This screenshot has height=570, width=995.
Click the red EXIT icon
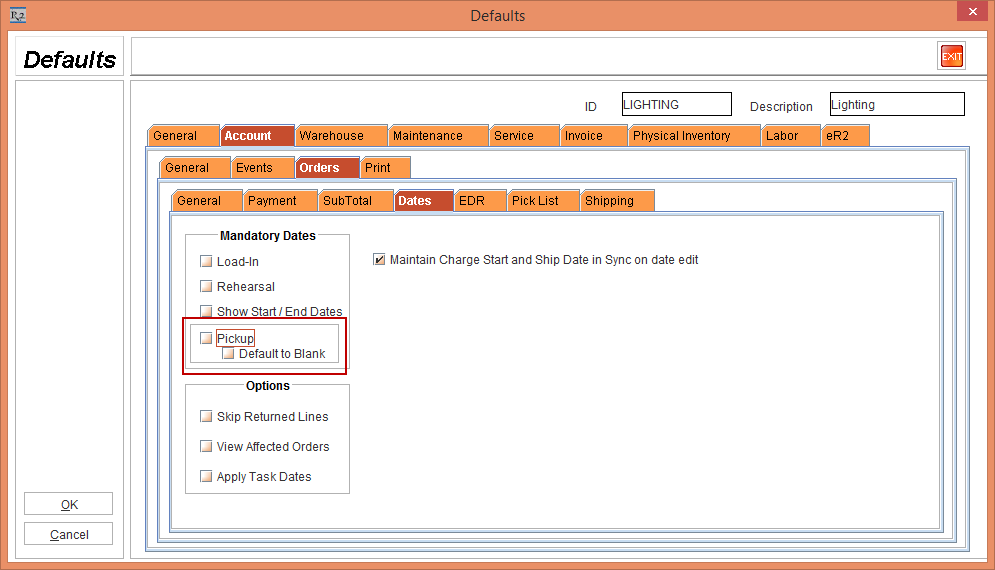click(x=951, y=56)
